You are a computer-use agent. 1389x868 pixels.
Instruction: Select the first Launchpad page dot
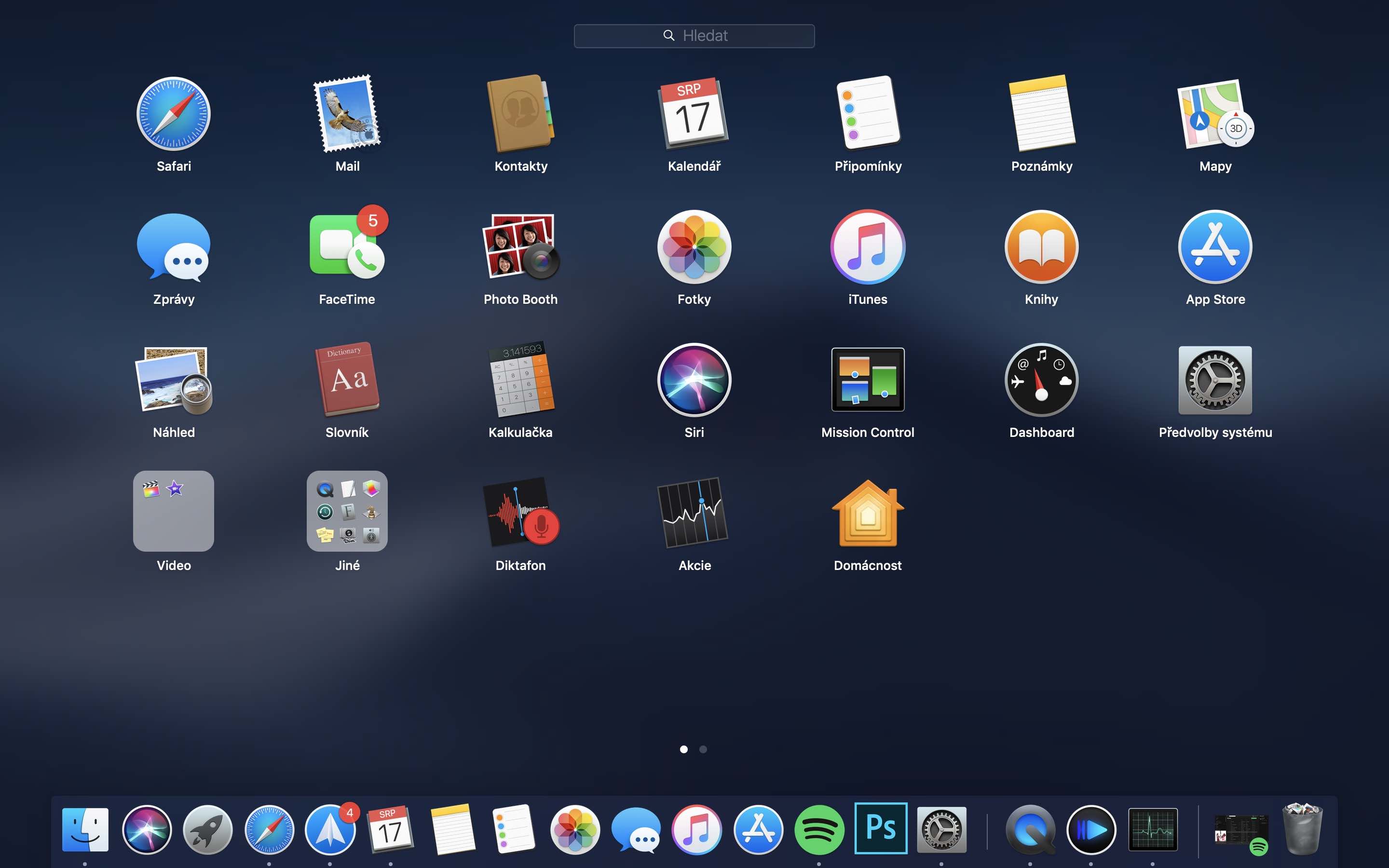683,749
